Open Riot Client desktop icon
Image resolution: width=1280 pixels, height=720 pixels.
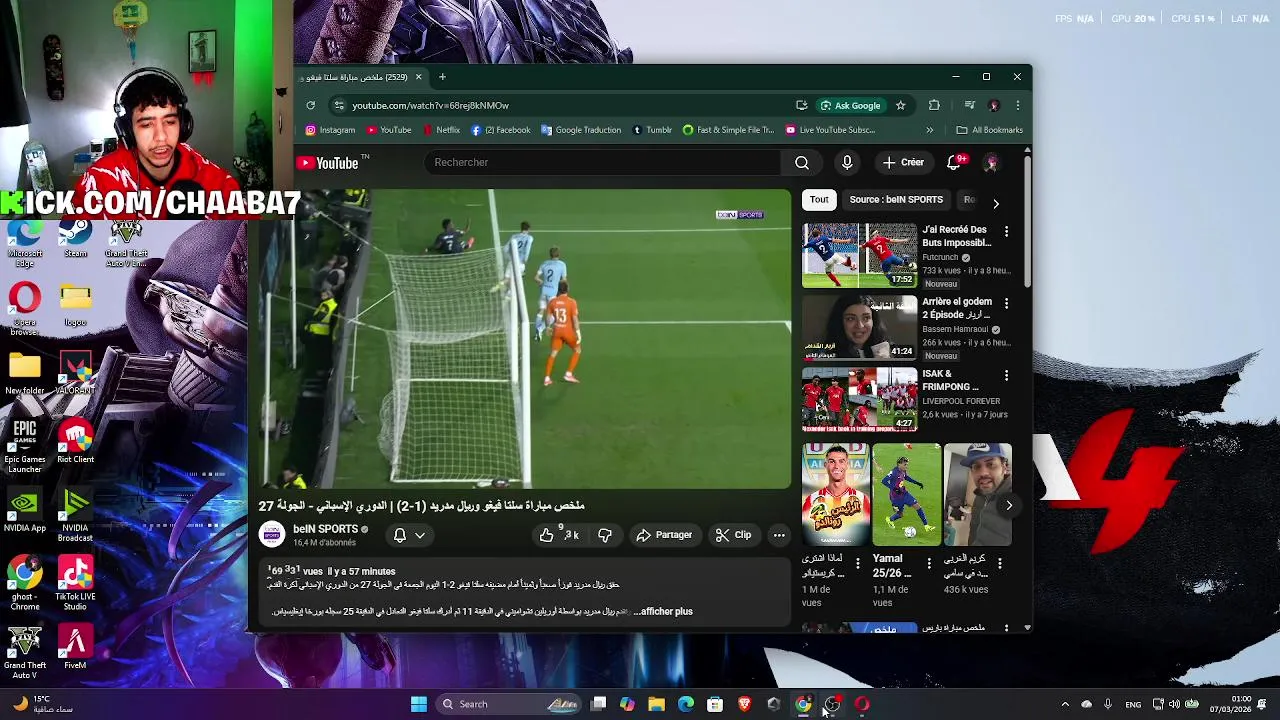click(x=75, y=441)
